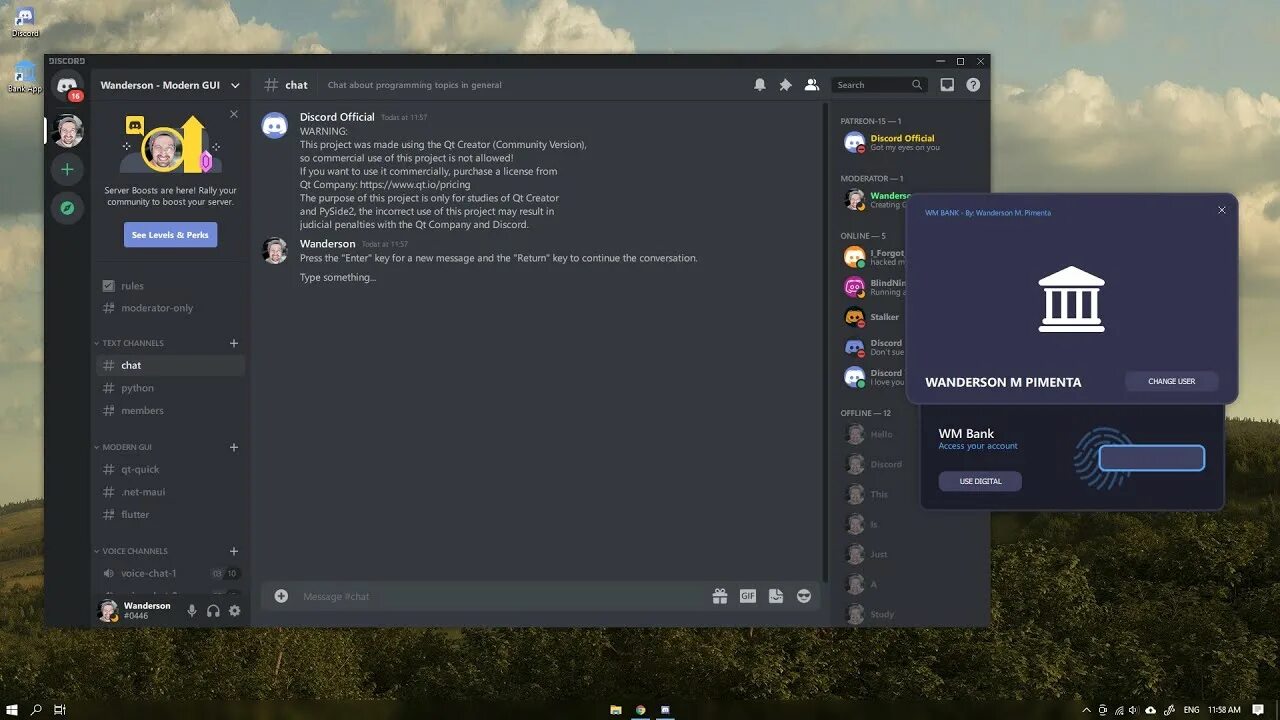
Task: Show pinned messages
Action: pos(786,85)
